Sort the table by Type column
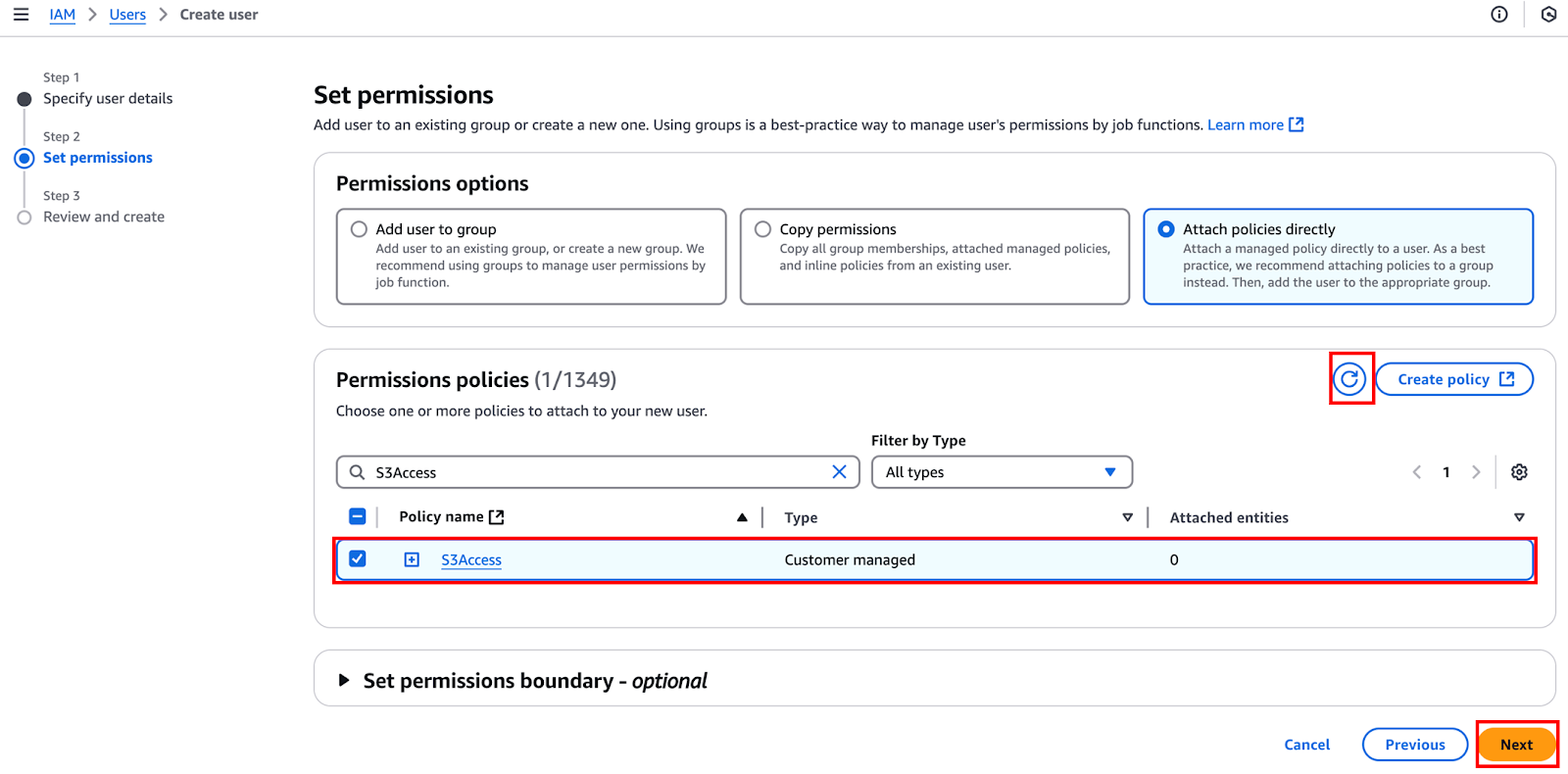The width and height of the screenshot is (1568, 774). pyautogui.click(x=1127, y=517)
